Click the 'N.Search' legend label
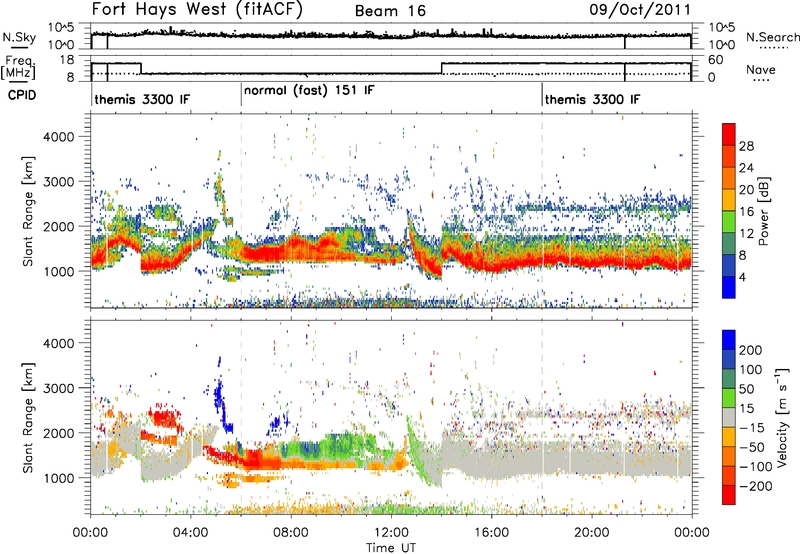The width and height of the screenshot is (800, 554). coord(772,37)
